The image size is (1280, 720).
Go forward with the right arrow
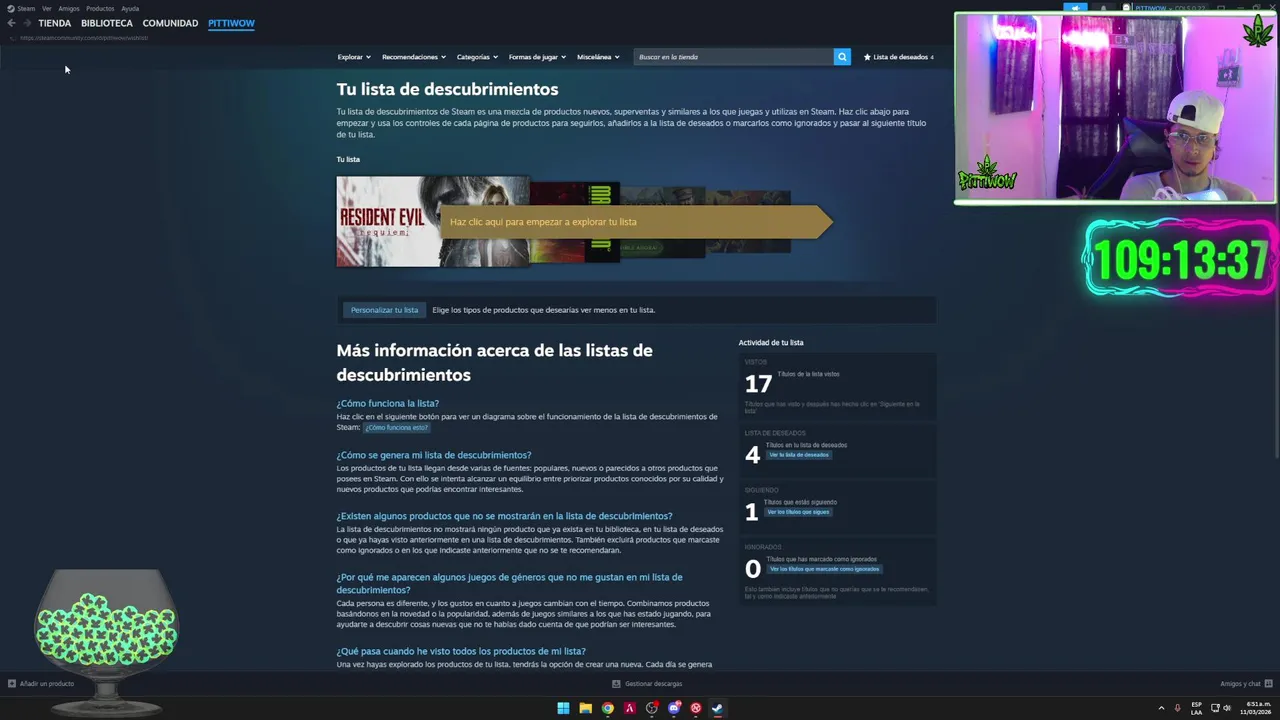pyautogui.click(x=26, y=23)
